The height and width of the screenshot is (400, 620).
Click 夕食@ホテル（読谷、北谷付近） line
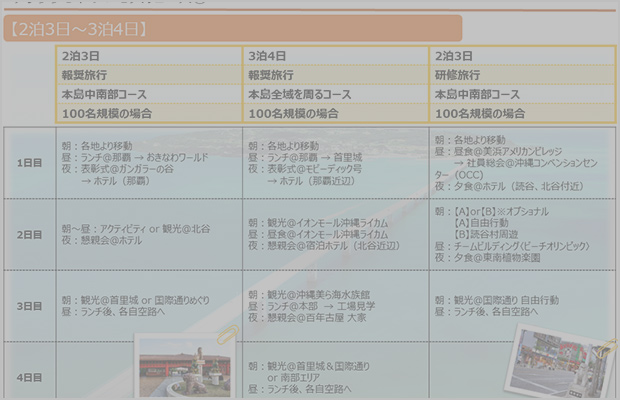click(509, 186)
